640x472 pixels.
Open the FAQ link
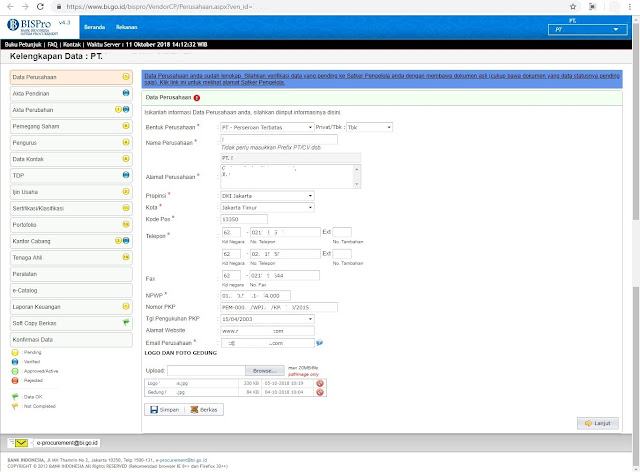pos(52,45)
